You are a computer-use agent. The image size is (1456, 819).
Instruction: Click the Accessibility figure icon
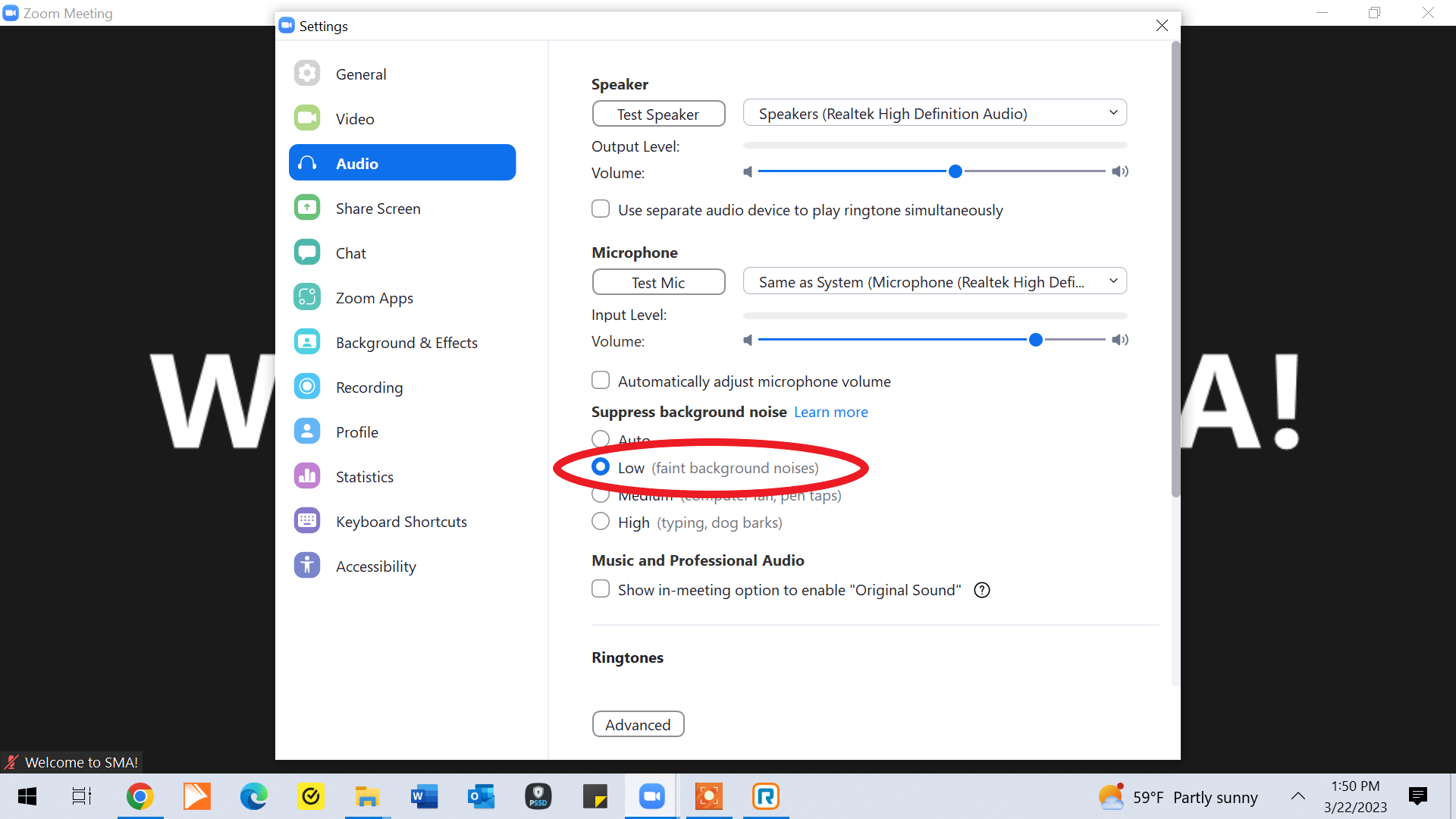[307, 566]
